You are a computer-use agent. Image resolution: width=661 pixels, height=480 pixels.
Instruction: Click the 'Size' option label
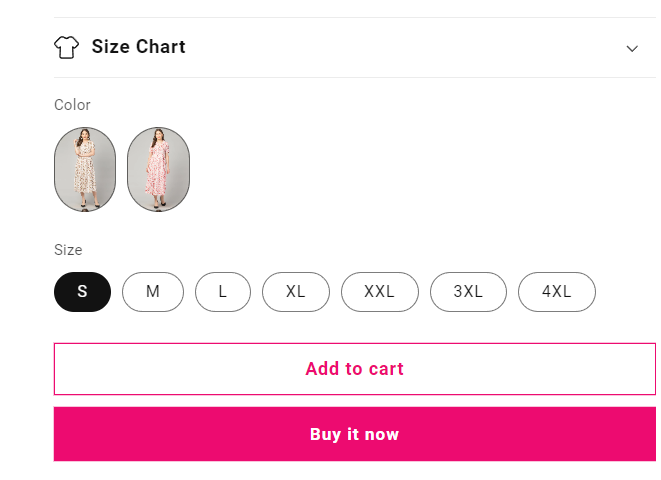68,250
